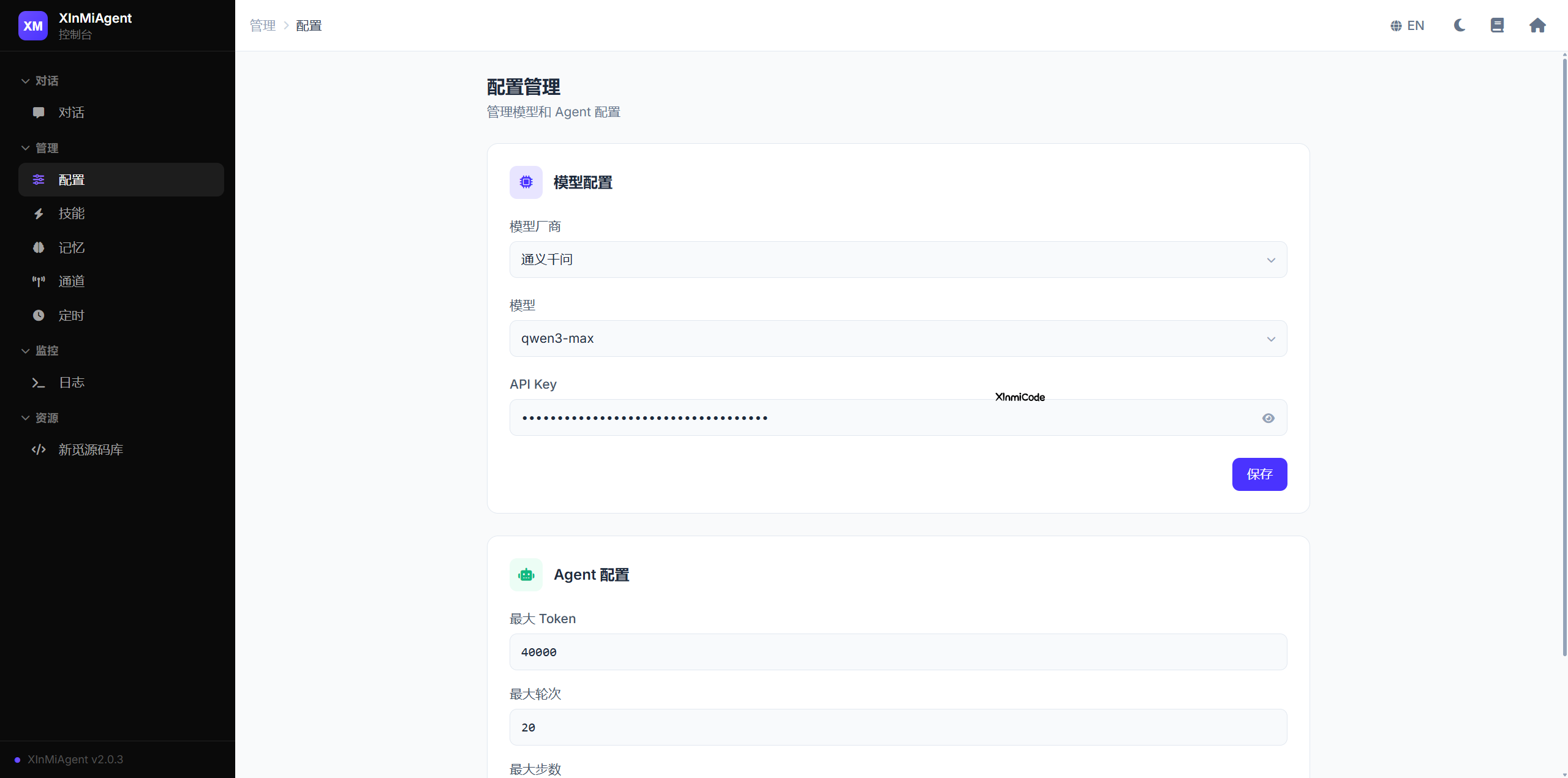The height and width of the screenshot is (778, 1568).
Task: Save the model configuration with 保存
Action: (1259, 474)
